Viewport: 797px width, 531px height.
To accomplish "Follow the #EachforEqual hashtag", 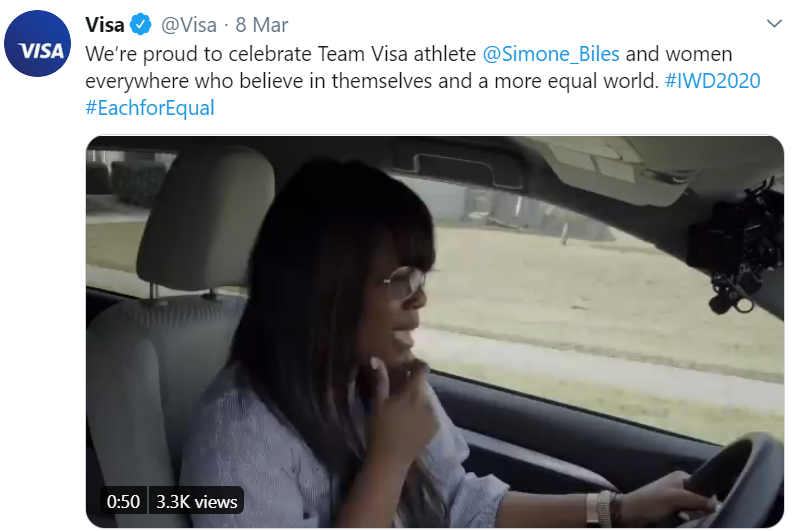I will click(150, 108).
